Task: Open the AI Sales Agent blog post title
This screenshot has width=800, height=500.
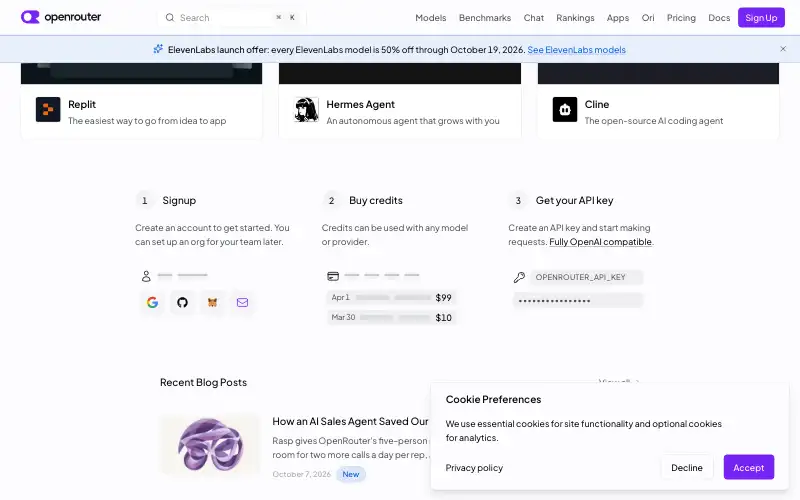Action: [x=351, y=421]
